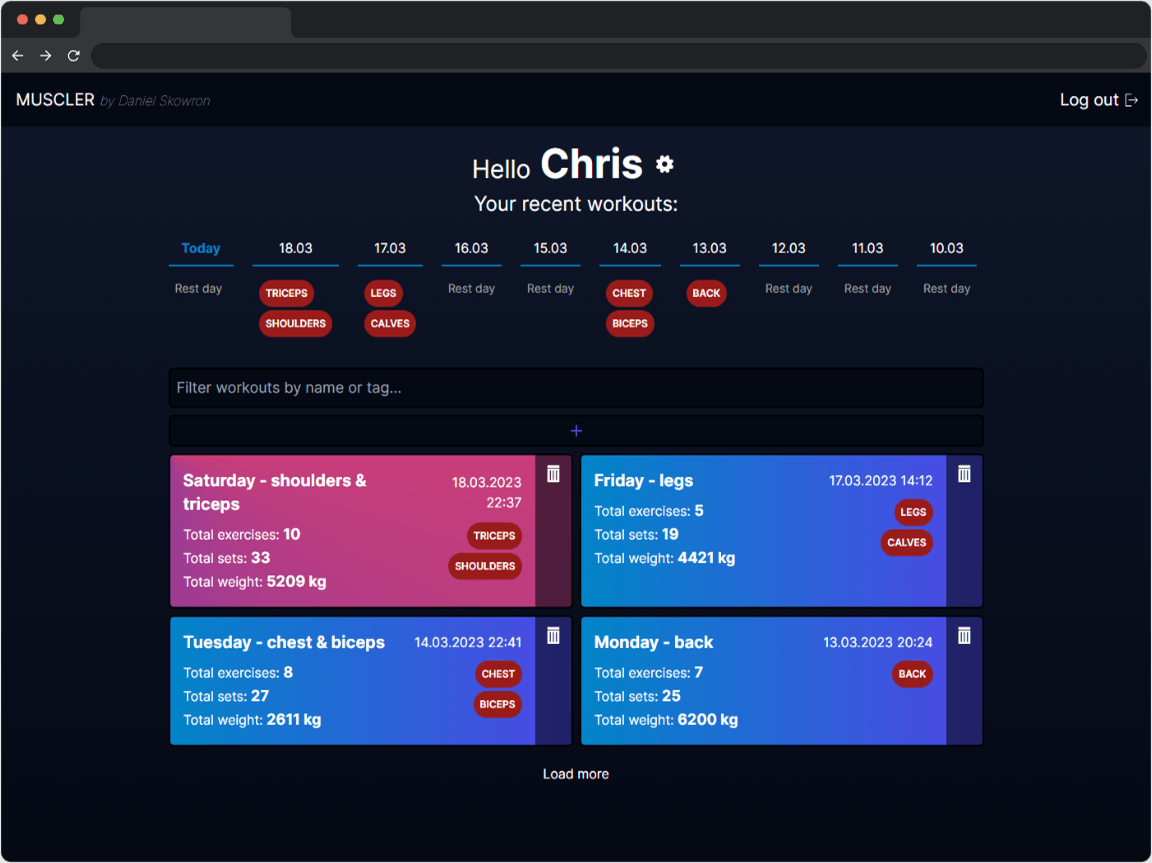Delete the Monday back workout via trash icon
Image resolution: width=1152 pixels, height=863 pixels.
(964, 636)
